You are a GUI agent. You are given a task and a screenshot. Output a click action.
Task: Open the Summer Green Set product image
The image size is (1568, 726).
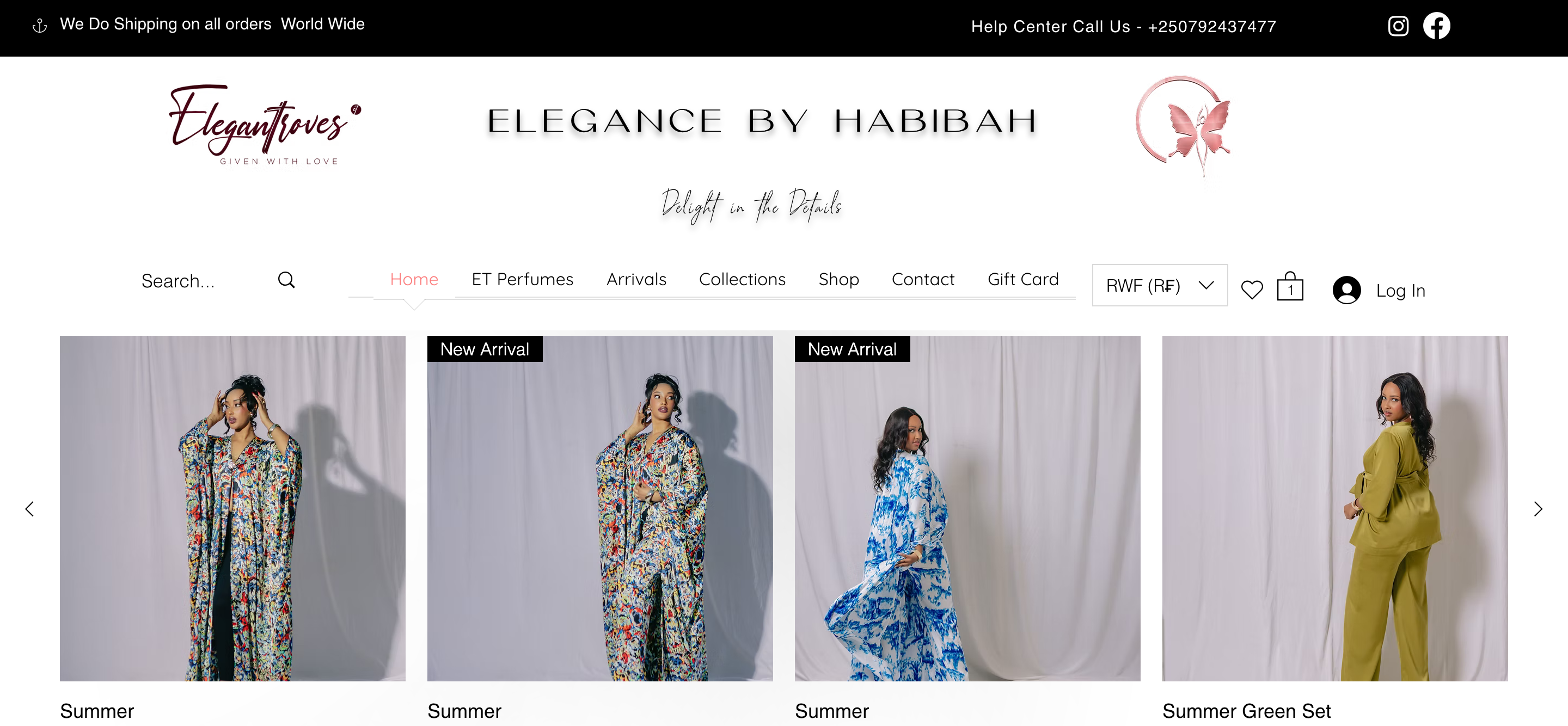pos(1335,508)
